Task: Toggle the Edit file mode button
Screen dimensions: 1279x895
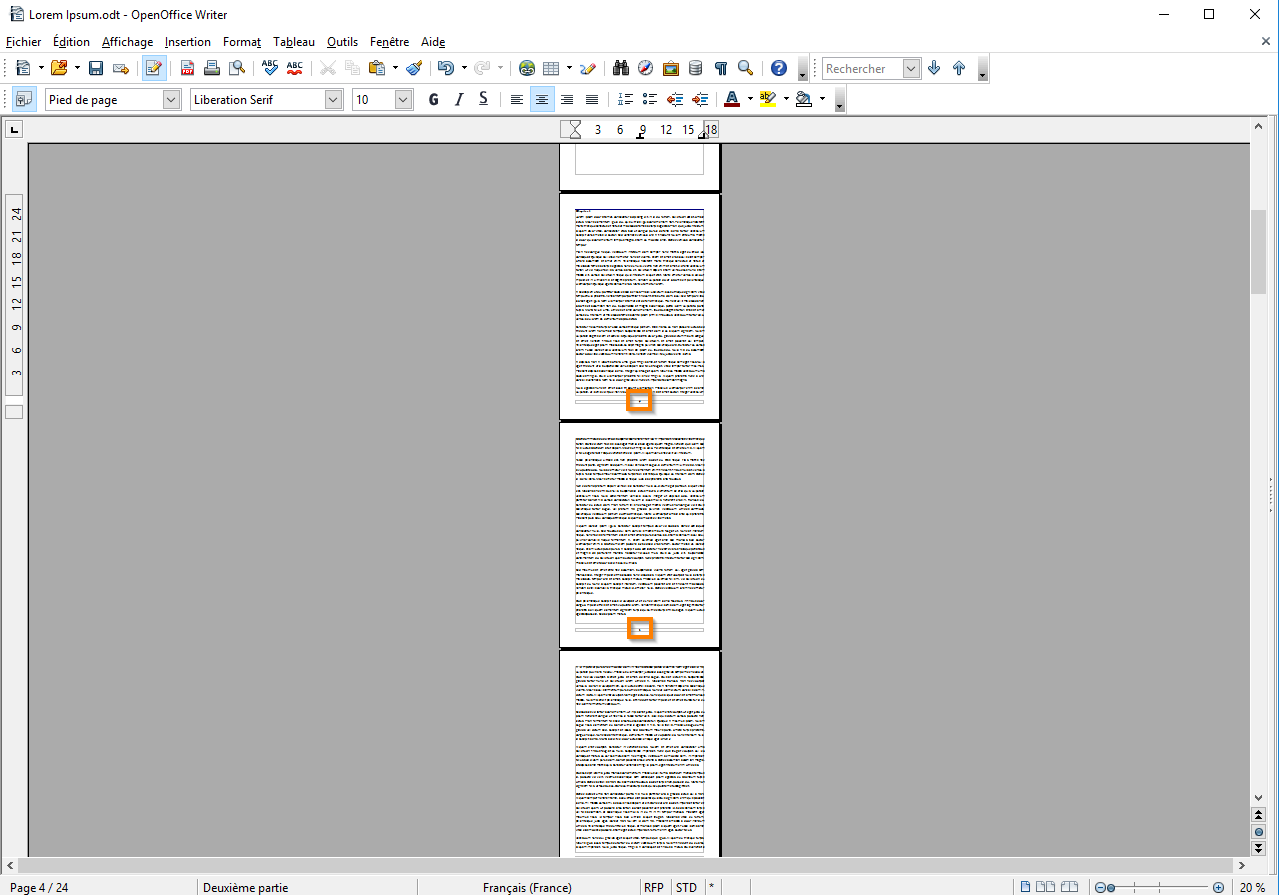Action: pyautogui.click(x=154, y=68)
